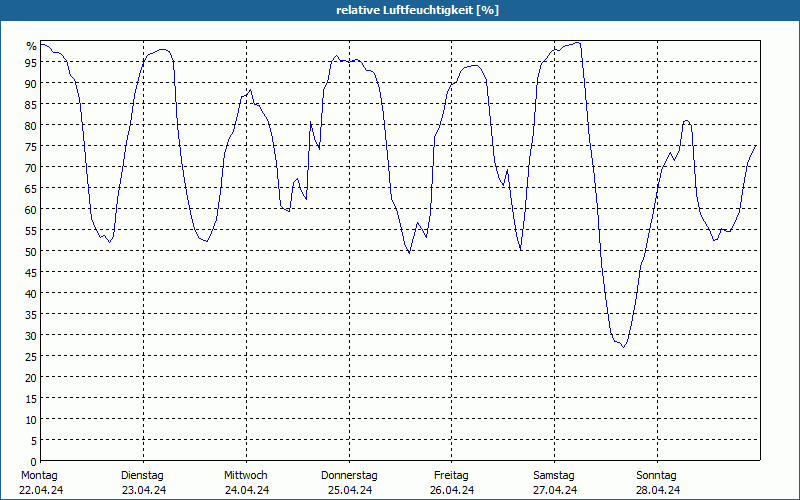This screenshot has height=500, width=800.
Task: Click the y-axis value '70'
Action: click(31, 168)
